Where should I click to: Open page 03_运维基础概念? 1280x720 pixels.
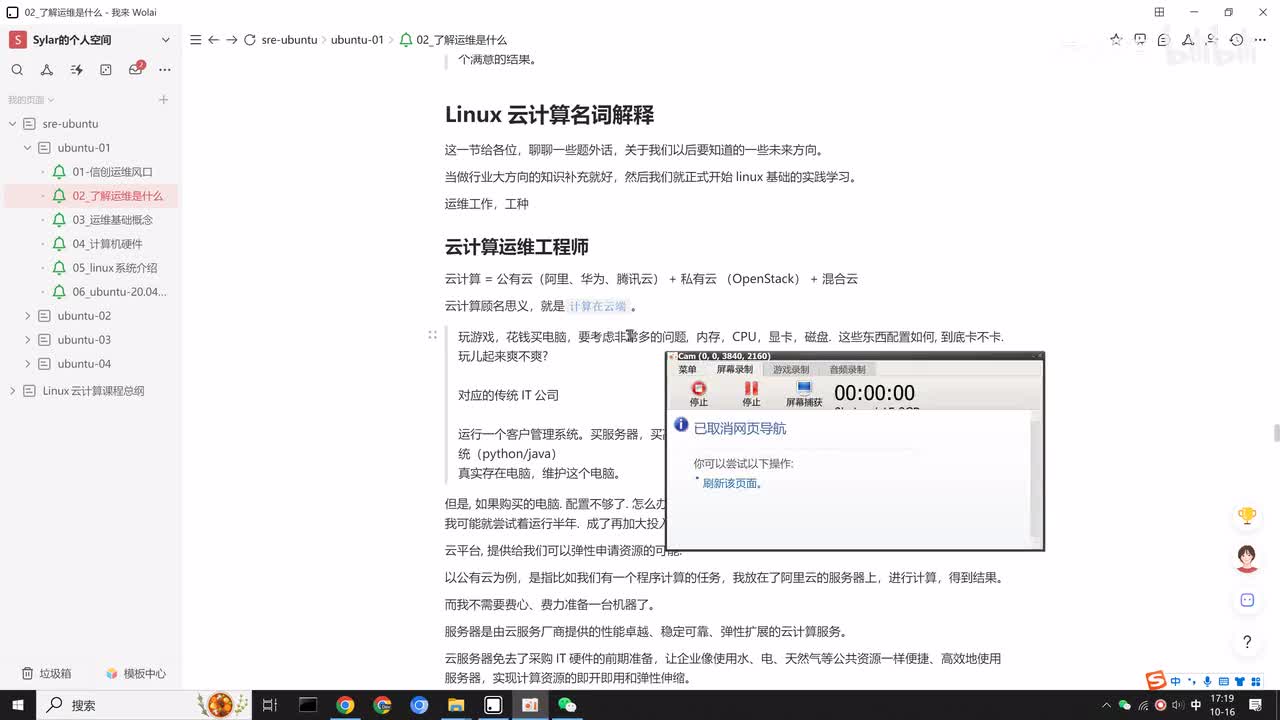pyautogui.click(x=112, y=220)
